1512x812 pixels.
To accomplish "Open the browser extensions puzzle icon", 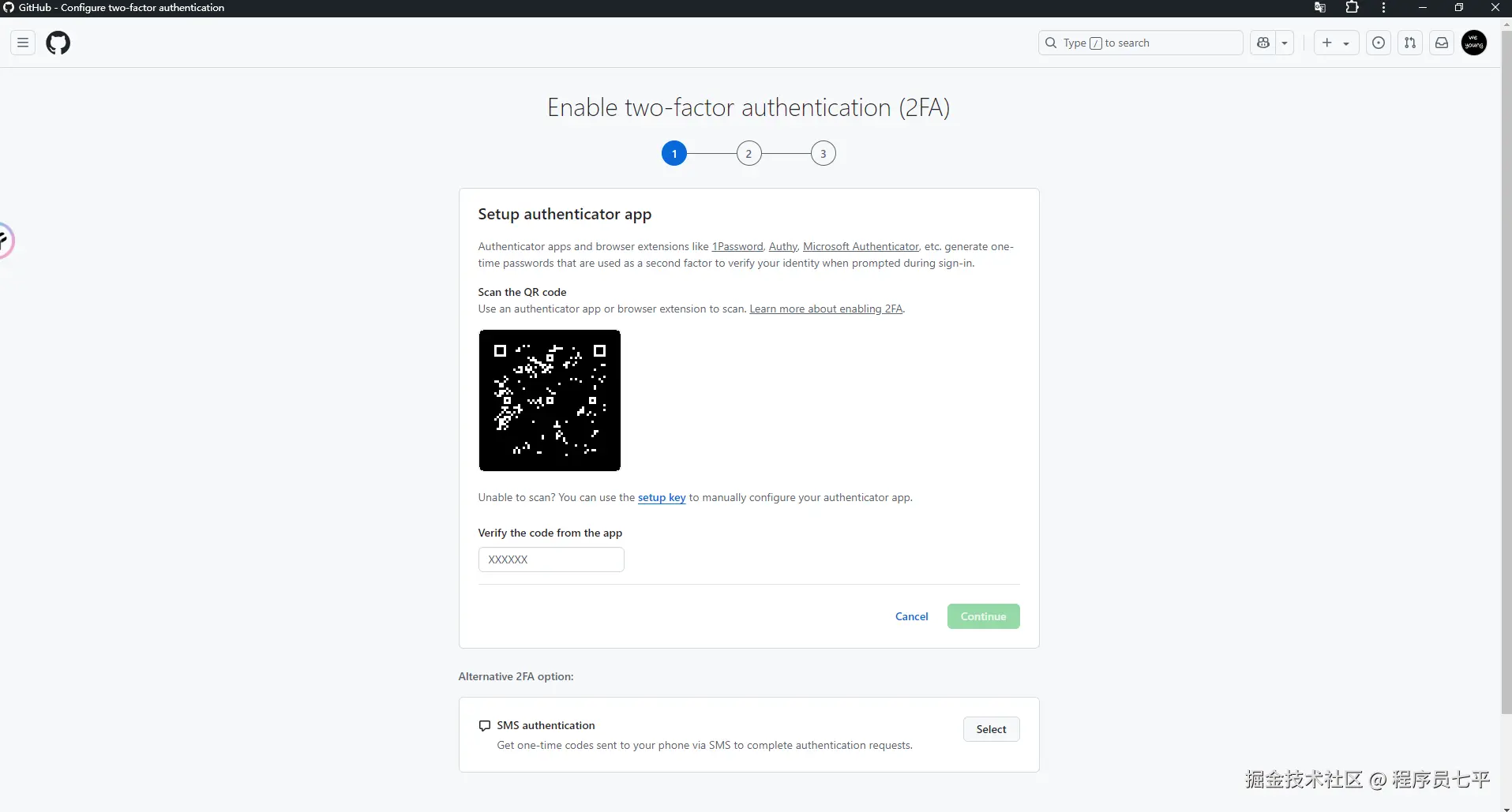I will tap(1352, 8).
